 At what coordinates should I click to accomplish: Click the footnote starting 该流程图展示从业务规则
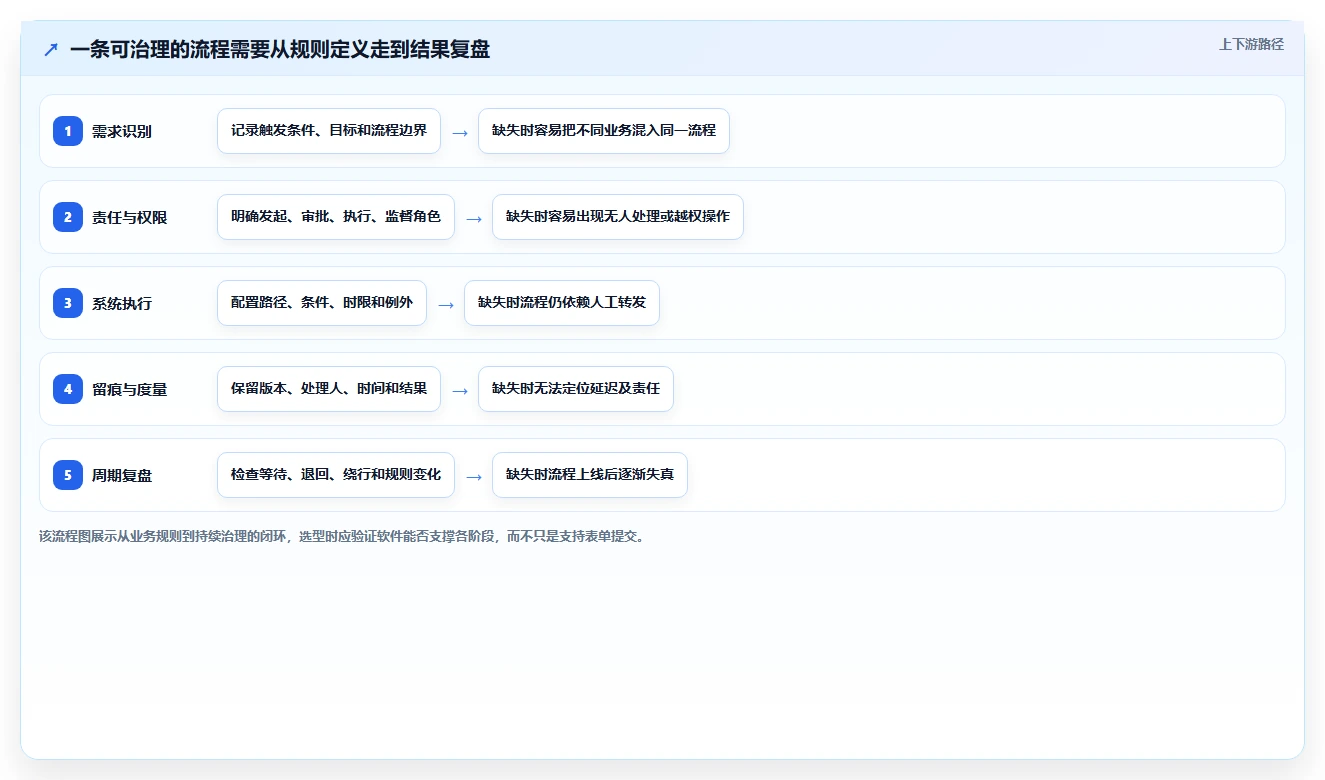(343, 536)
